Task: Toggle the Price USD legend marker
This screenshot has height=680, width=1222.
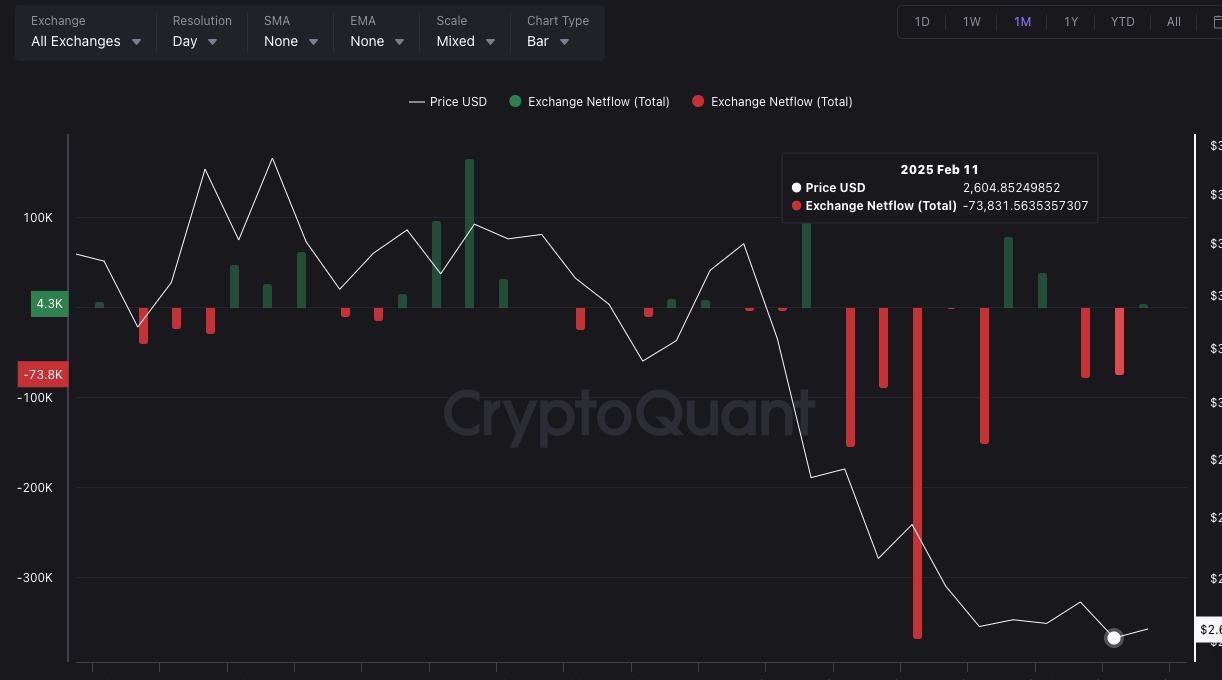Action: coord(415,101)
